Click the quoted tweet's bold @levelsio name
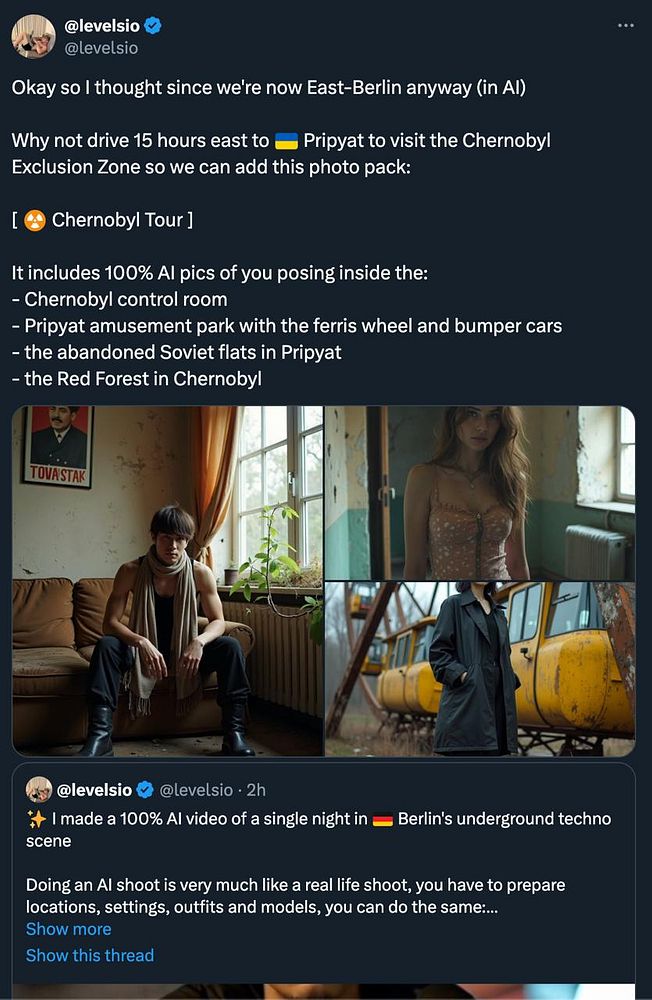Viewport: 652px width, 1000px height. coord(94,790)
